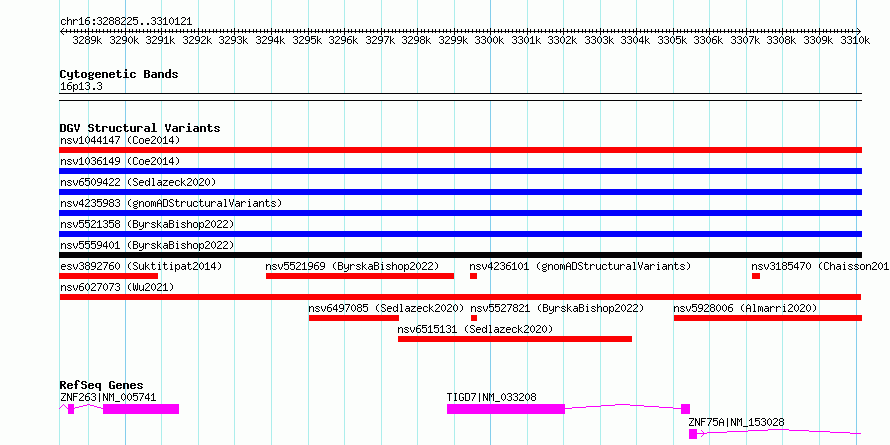
Task: Click the 3289k ruler tick label
Action: 87,40
